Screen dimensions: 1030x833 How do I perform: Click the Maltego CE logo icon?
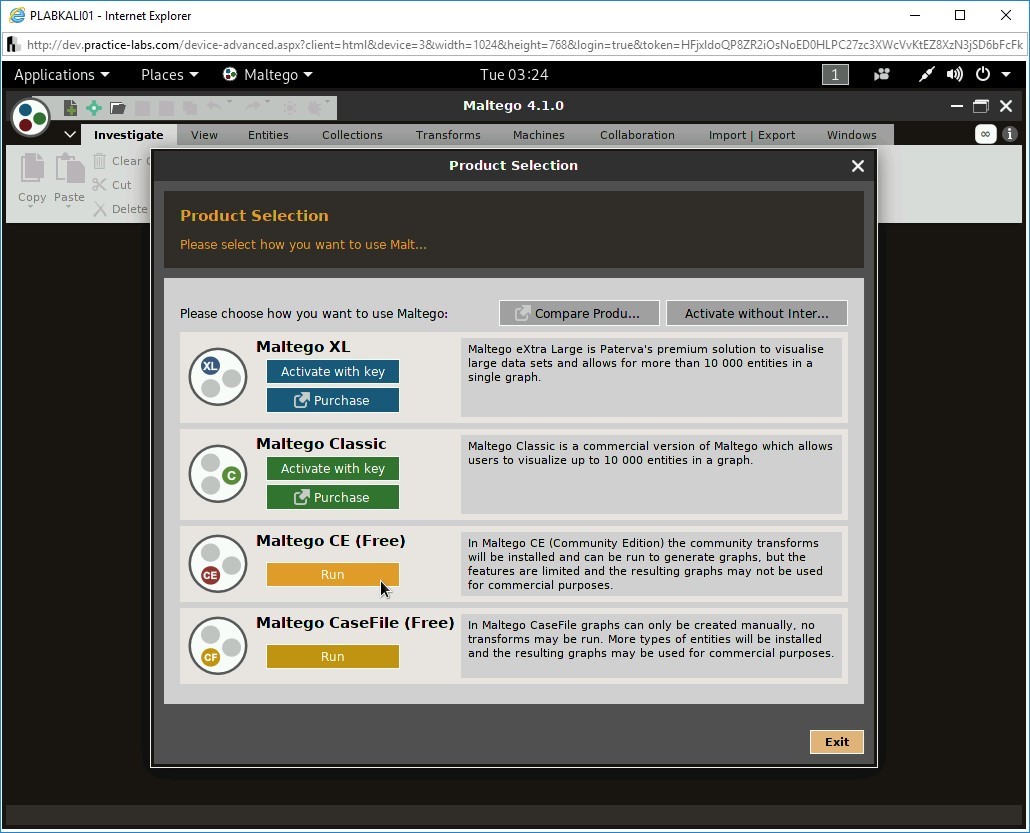click(x=217, y=563)
